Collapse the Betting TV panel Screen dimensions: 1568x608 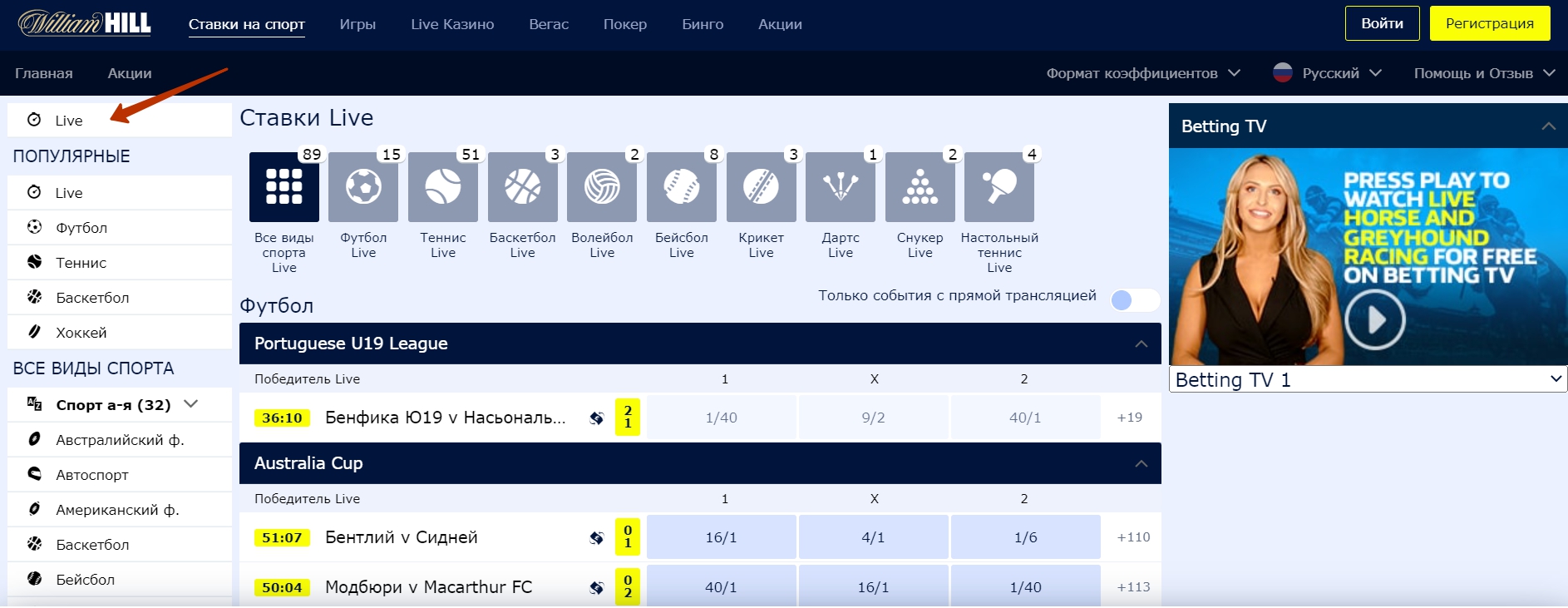(x=1548, y=126)
